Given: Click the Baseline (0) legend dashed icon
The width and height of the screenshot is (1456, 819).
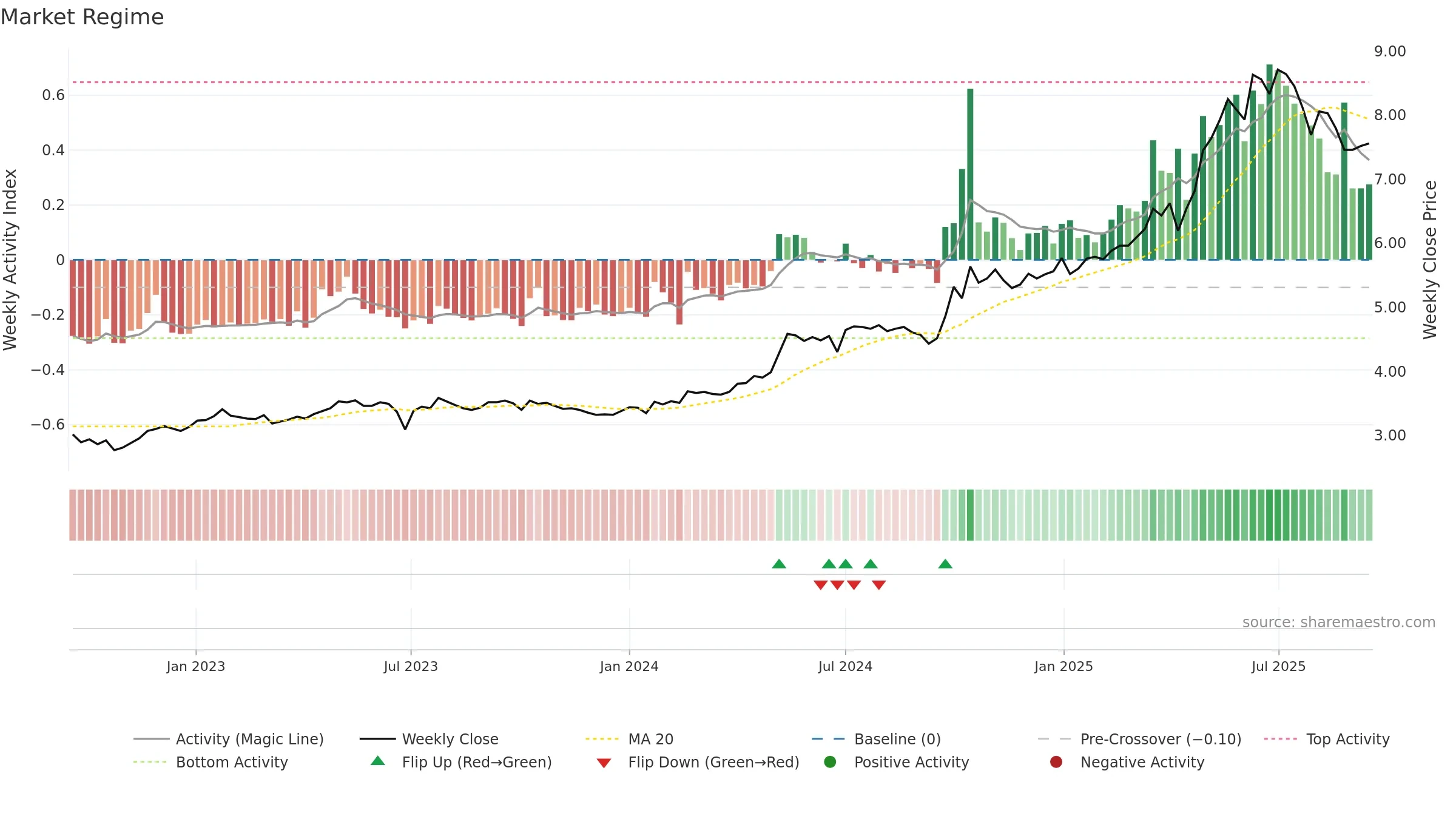Looking at the screenshot, I should (x=828, y=739).
